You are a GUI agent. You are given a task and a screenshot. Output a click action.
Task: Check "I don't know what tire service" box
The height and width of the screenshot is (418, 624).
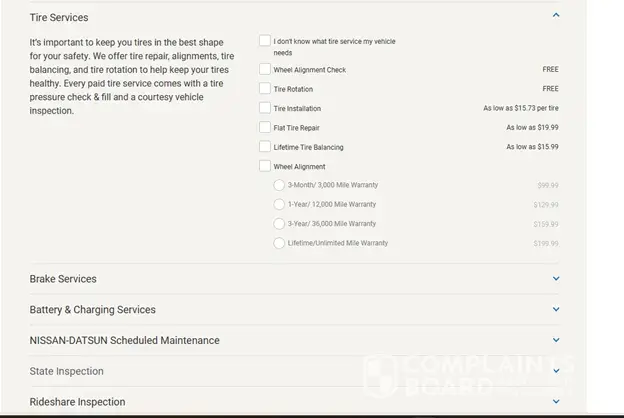pyautogui.click(x=265, y=41)
